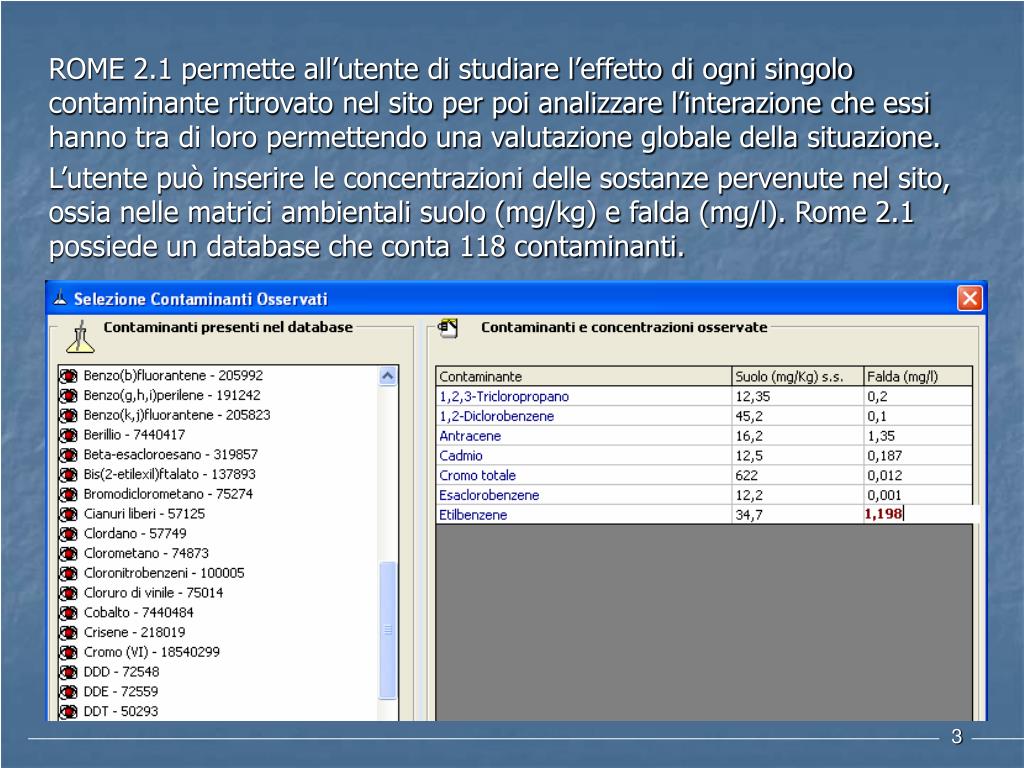Click the icon beside Bromodiclorometano - 75274
Image resolution: width=1024 pixels, height=768 pixels.
[x=69, y=494]
